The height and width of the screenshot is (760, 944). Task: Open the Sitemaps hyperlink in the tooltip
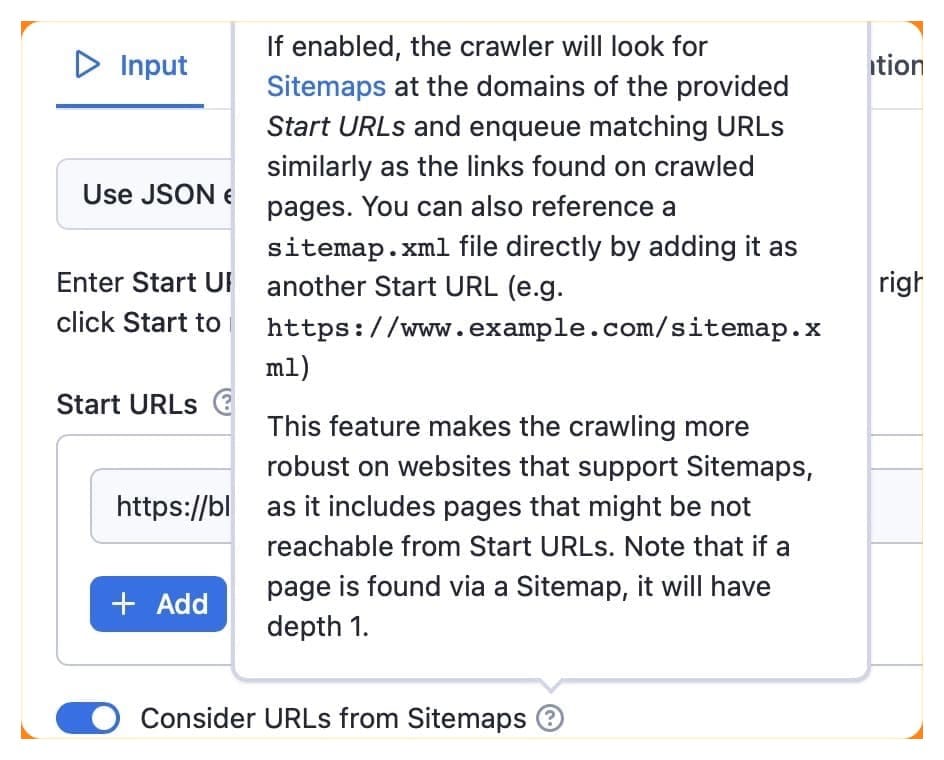(326, 86)
